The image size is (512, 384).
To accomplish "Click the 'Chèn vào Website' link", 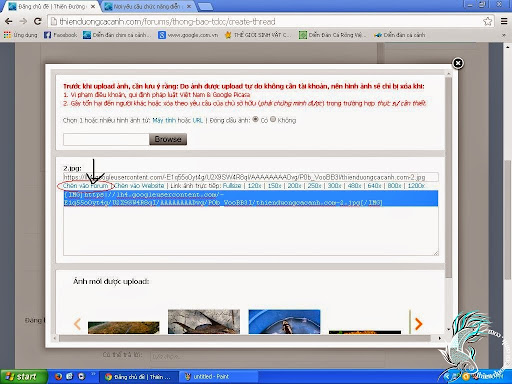I will click(x=139, y=186).
